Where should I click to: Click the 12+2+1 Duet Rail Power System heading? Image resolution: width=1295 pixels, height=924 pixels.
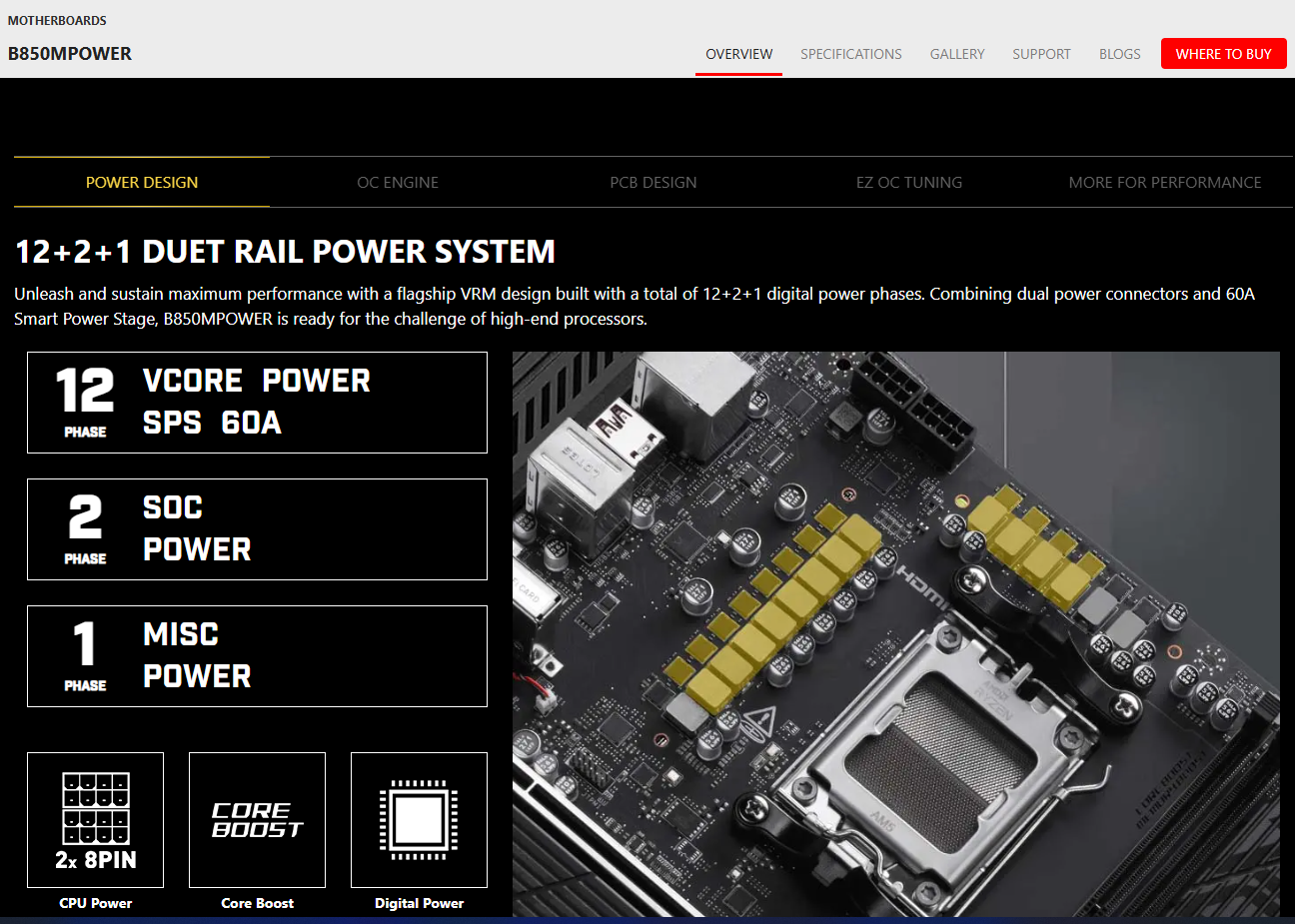[x=285, y=252]
